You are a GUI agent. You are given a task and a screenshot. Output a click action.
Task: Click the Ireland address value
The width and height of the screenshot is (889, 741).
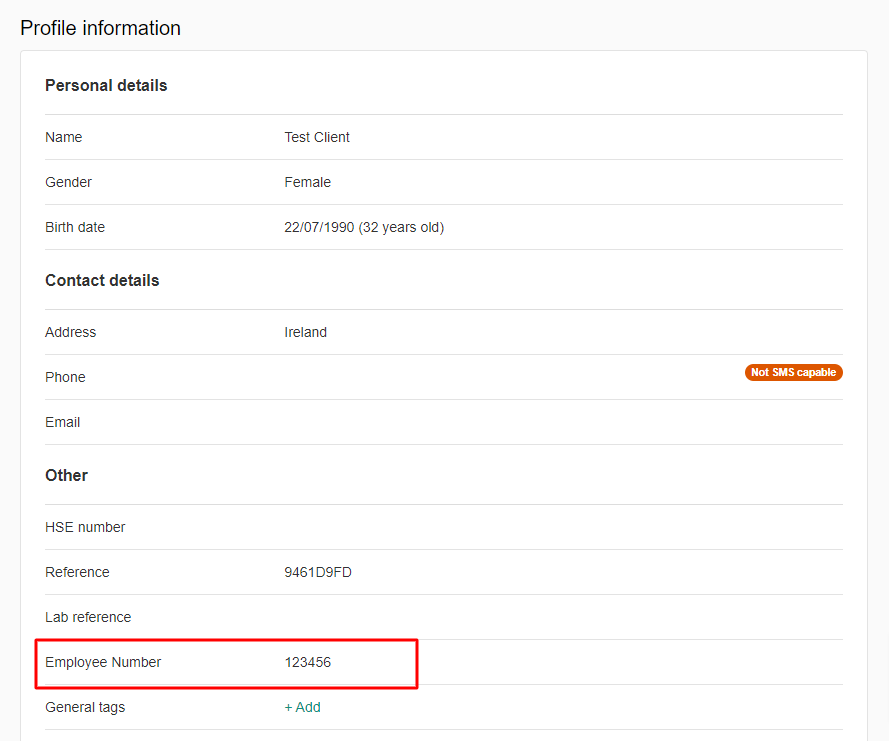305,332
